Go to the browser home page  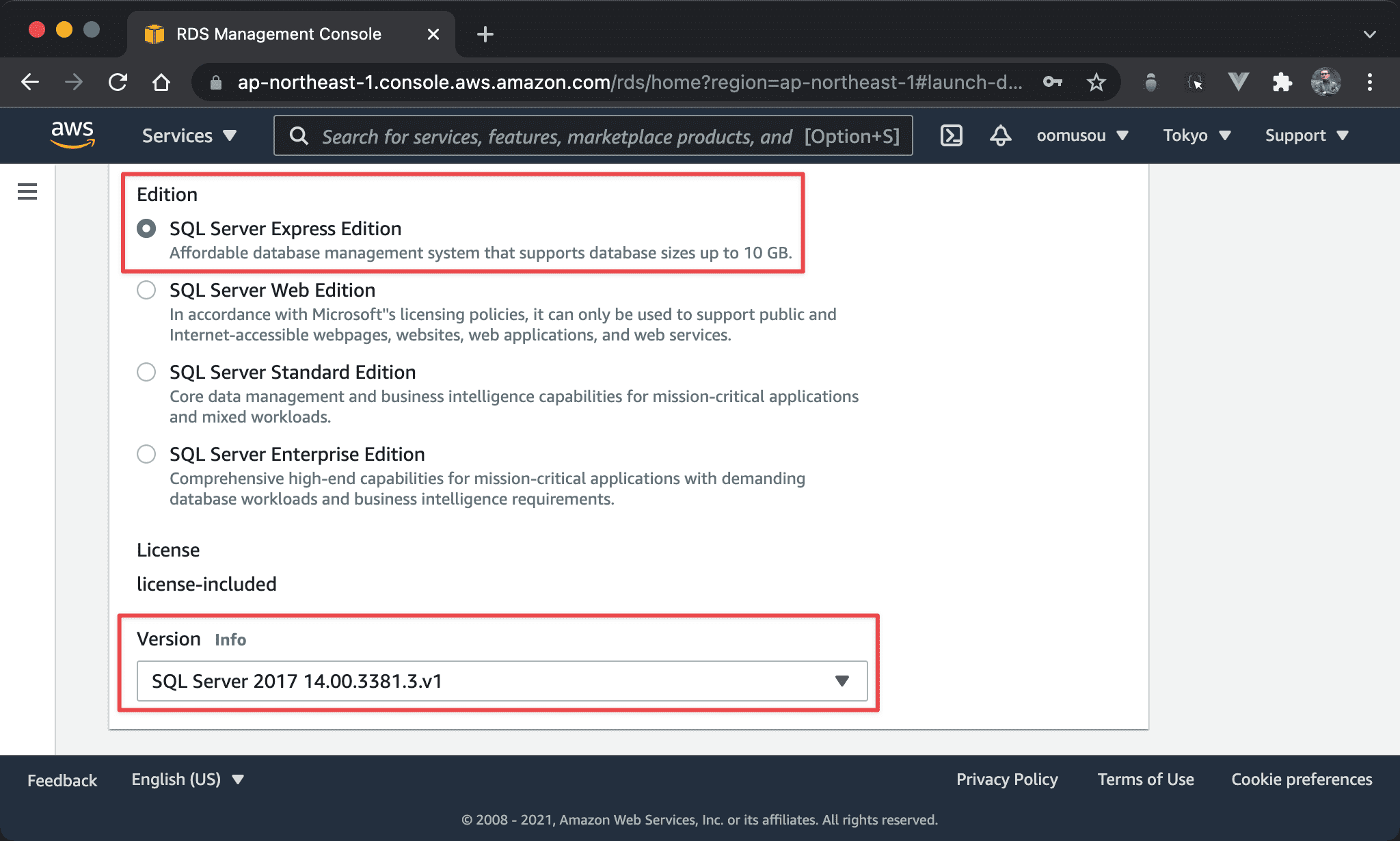(161, 82)
